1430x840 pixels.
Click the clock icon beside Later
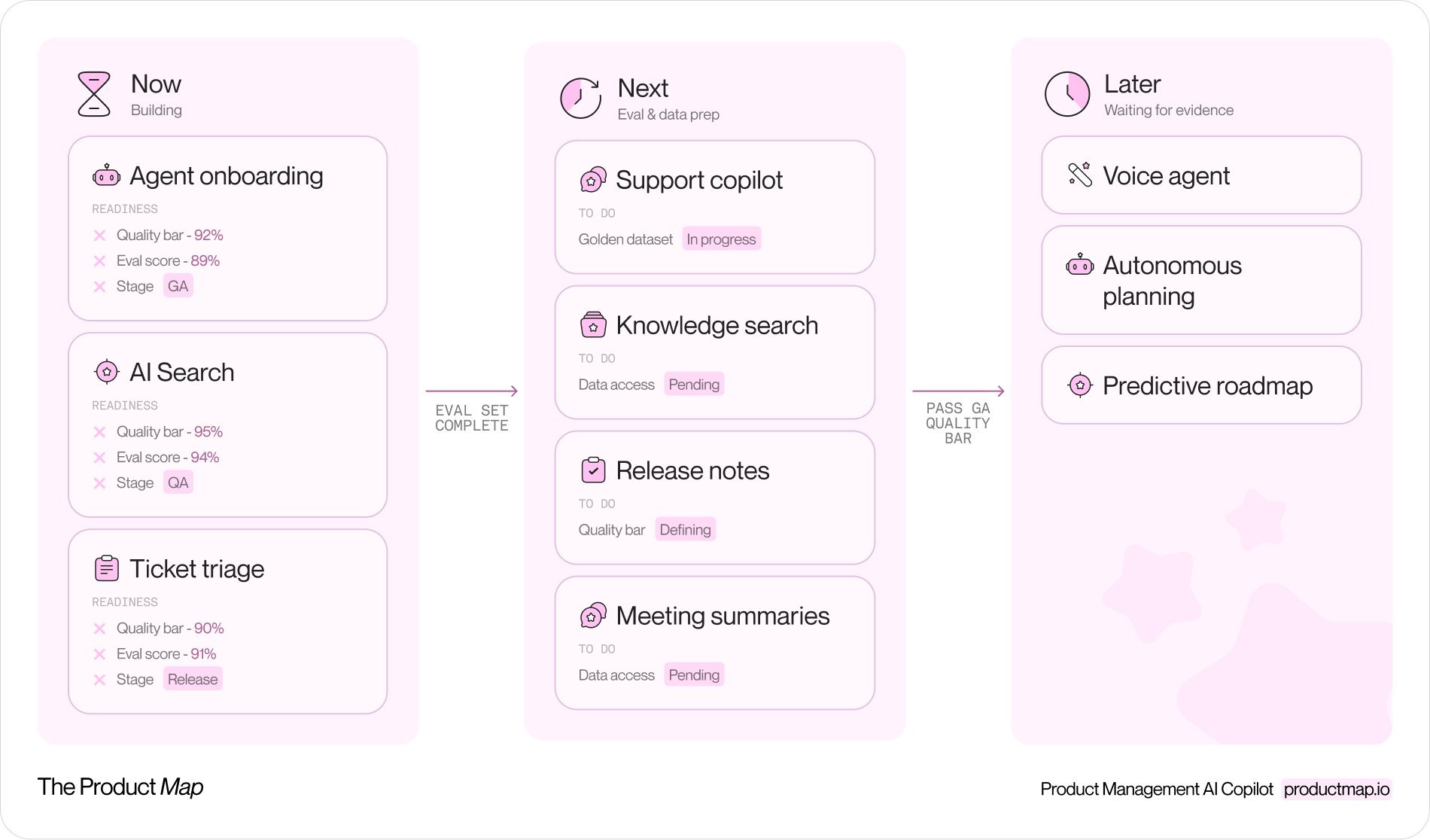[1067, 94]
